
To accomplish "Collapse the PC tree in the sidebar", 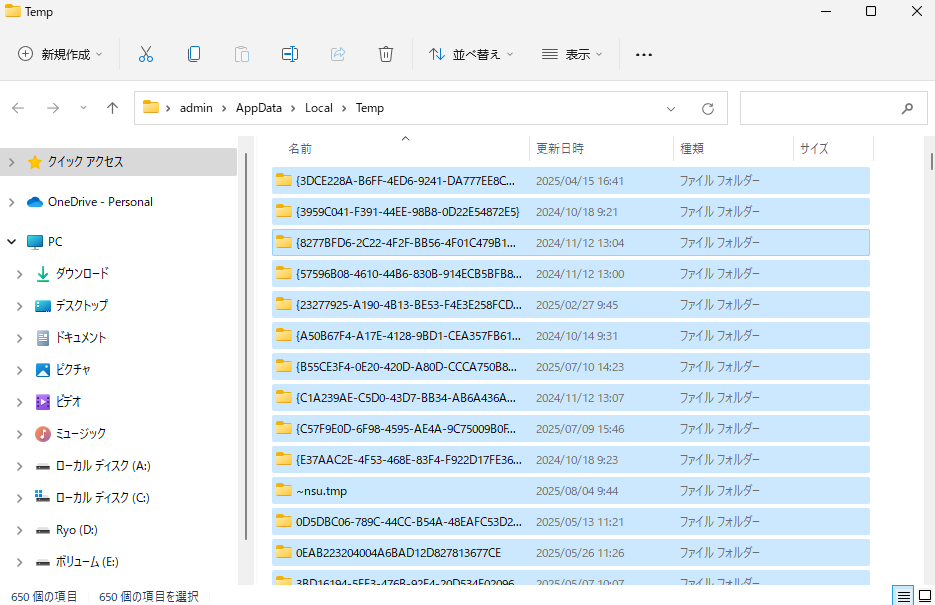I will (10, 241).
